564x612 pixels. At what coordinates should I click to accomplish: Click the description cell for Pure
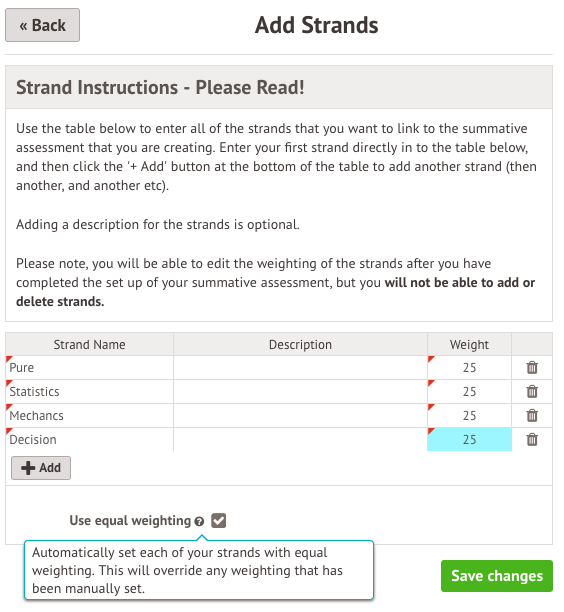300,367
